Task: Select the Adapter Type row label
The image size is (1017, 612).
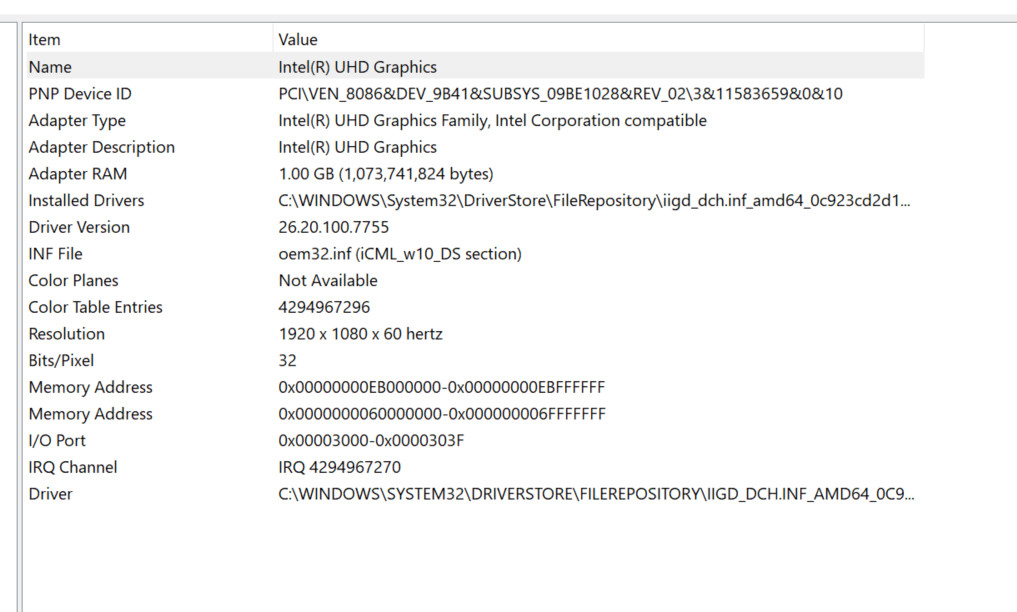Action: [x=77, y=121]
